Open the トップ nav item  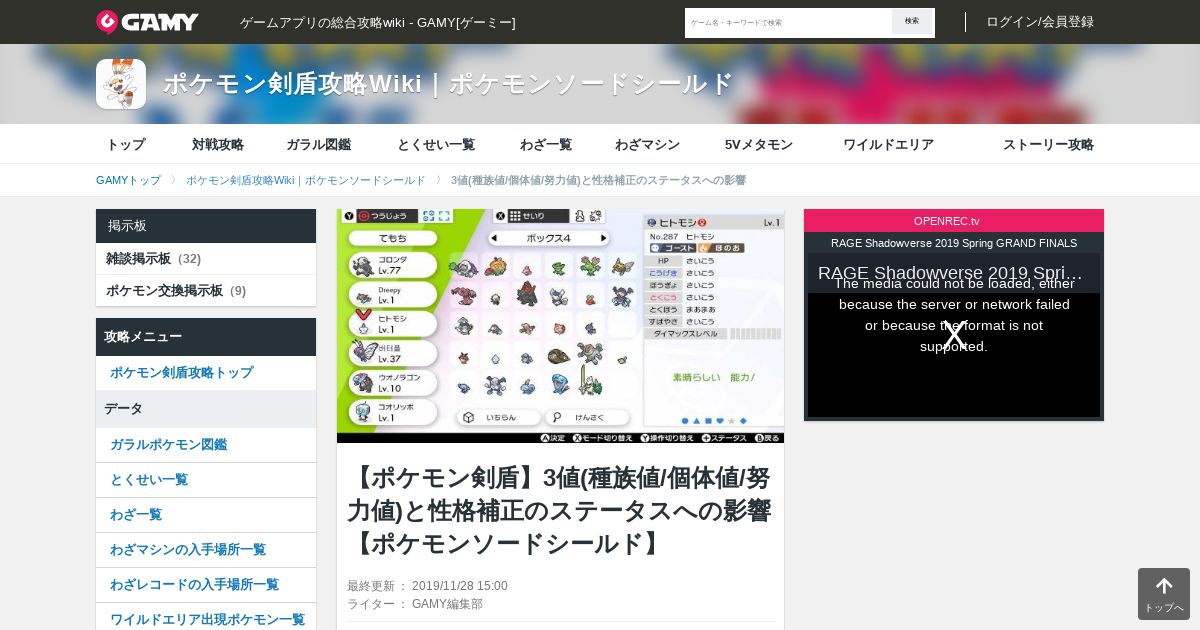click(126, 144)
